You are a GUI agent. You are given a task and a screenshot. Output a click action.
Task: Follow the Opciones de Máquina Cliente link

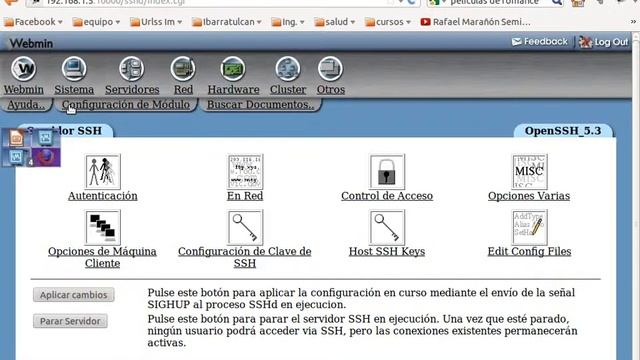pyautogui.click(x=102, y=257)
